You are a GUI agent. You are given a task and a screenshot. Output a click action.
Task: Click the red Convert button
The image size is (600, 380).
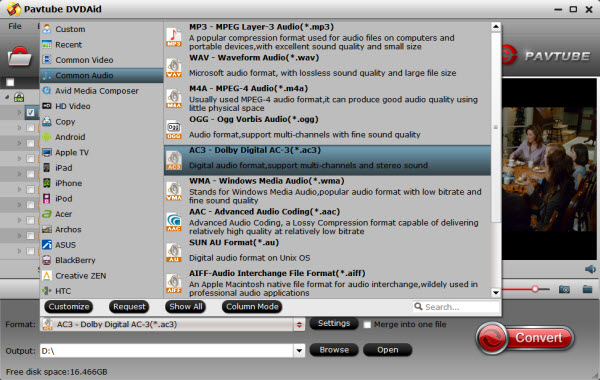tap(525, 339)
